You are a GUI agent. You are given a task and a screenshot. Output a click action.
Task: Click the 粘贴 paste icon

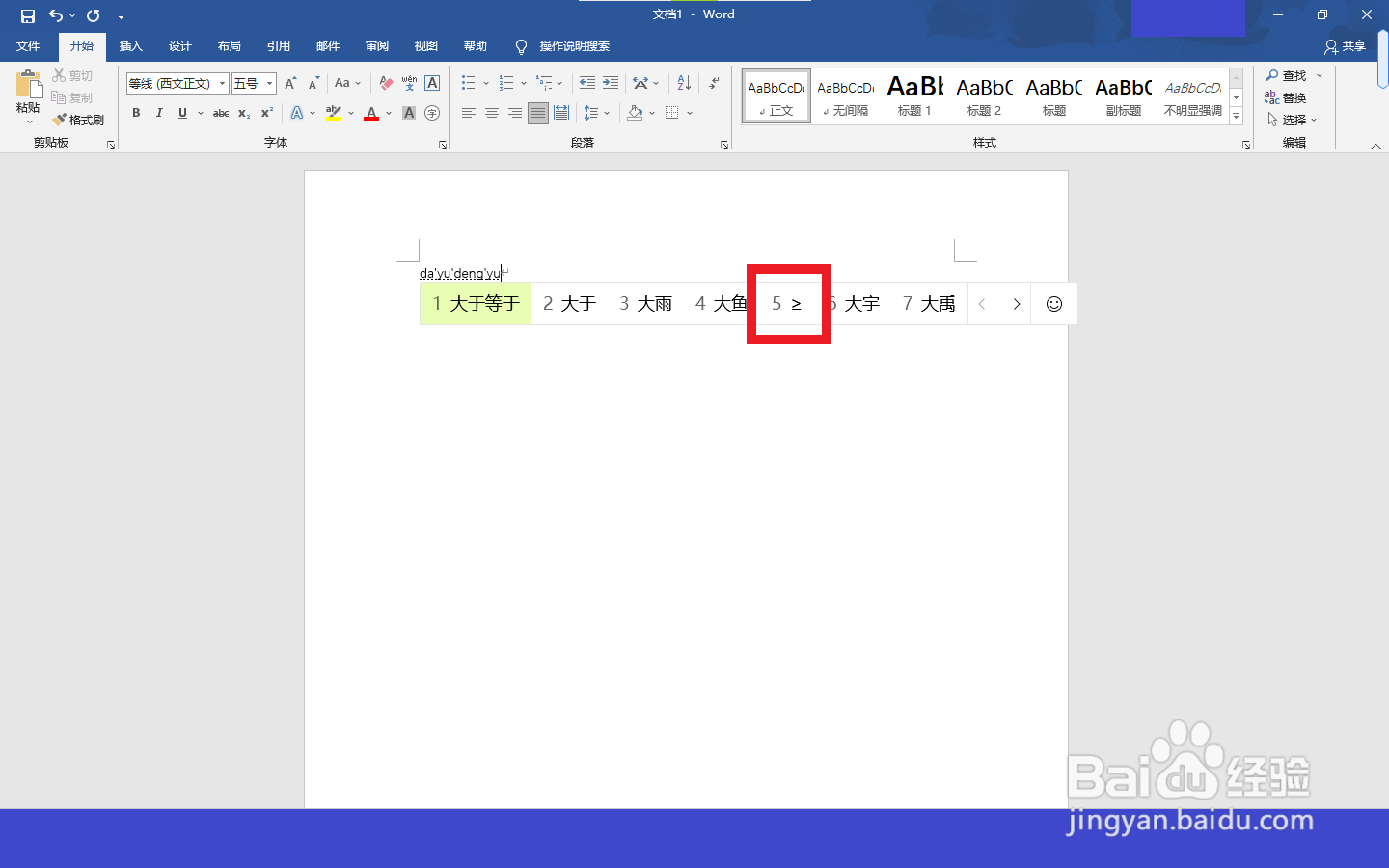[28, 85]
